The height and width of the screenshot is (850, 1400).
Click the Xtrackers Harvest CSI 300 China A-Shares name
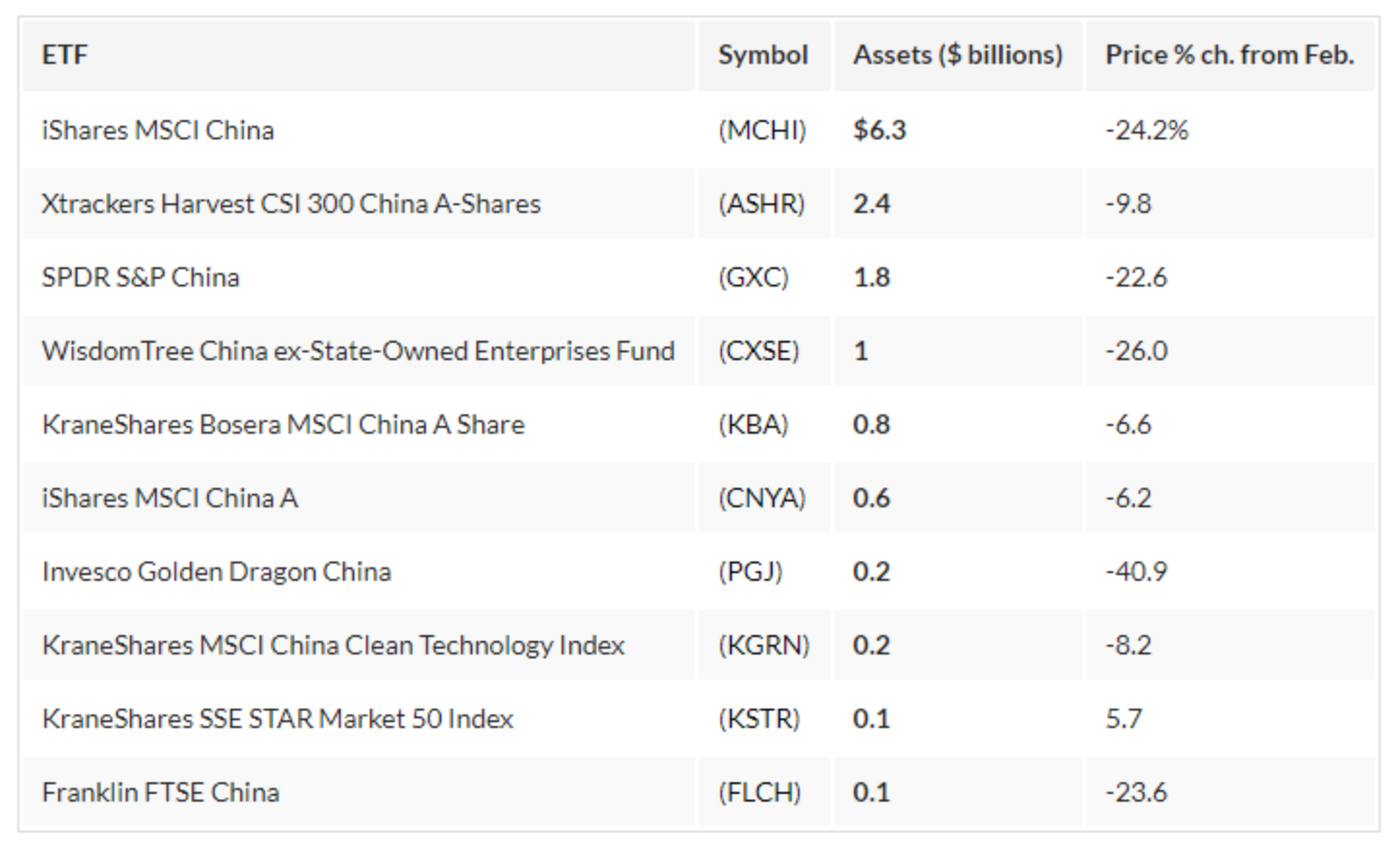[x=290, y=203]
